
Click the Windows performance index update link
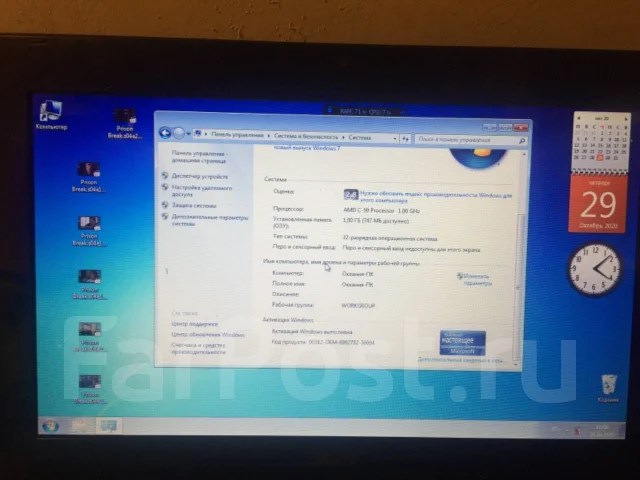[436, 198]
